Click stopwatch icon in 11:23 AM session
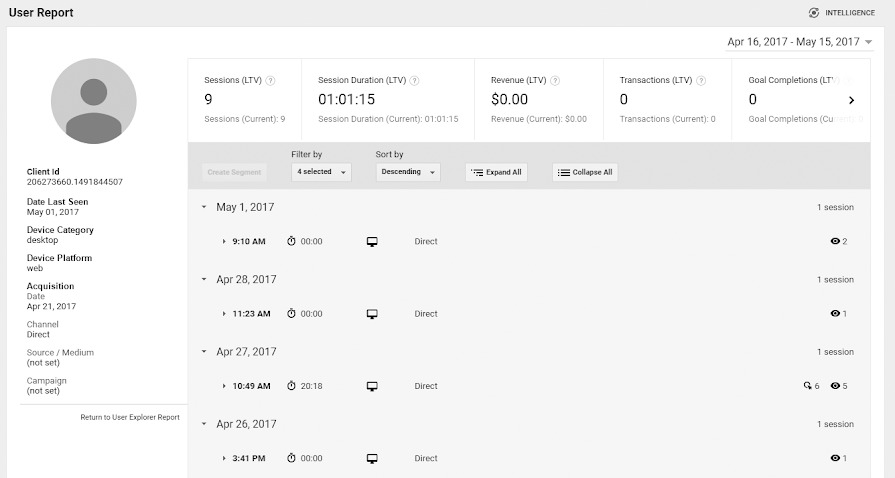895x478 pixels. 291,314
